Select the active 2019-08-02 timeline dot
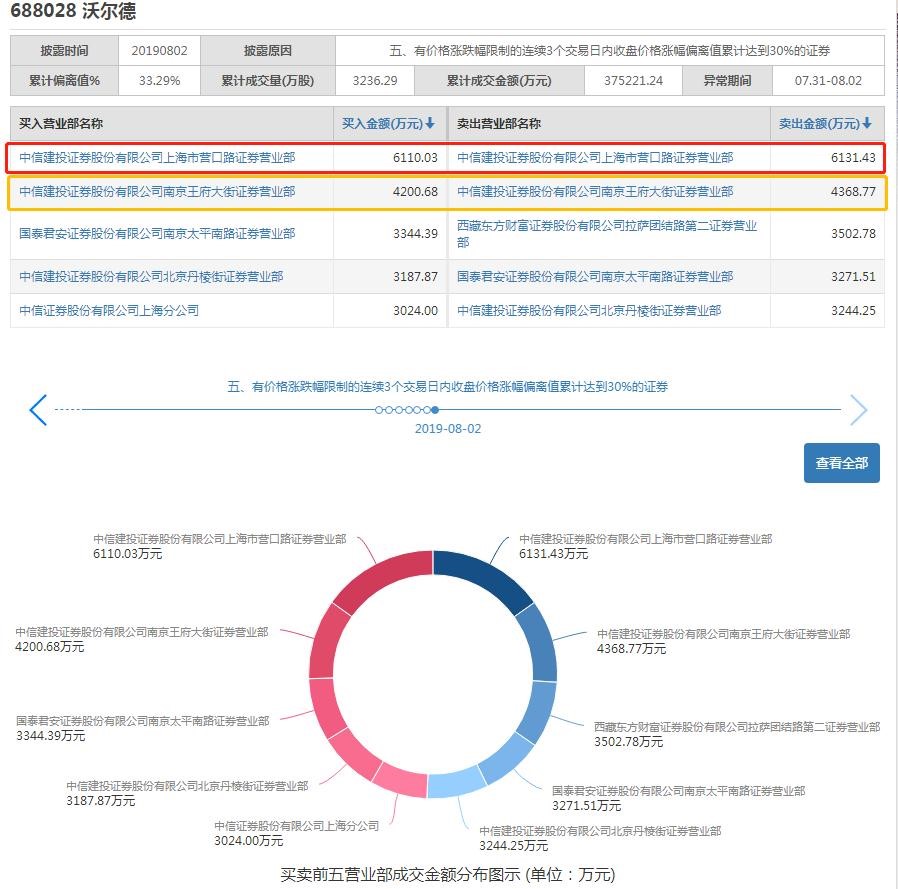The height and width of the screenshot is (889, 898). point(435,410)
